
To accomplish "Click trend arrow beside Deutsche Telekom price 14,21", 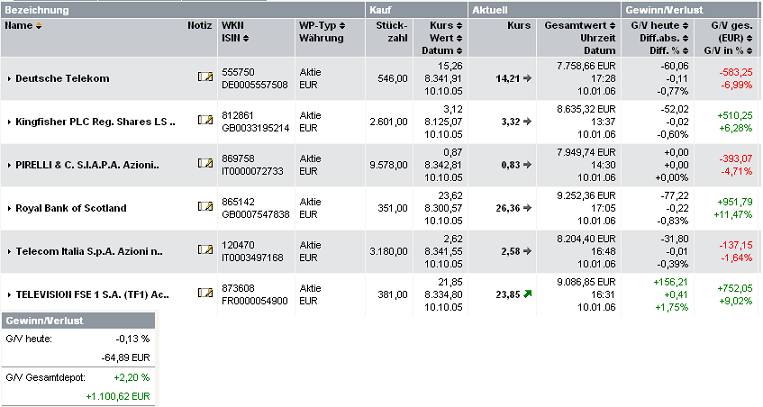I will [526, 77].
